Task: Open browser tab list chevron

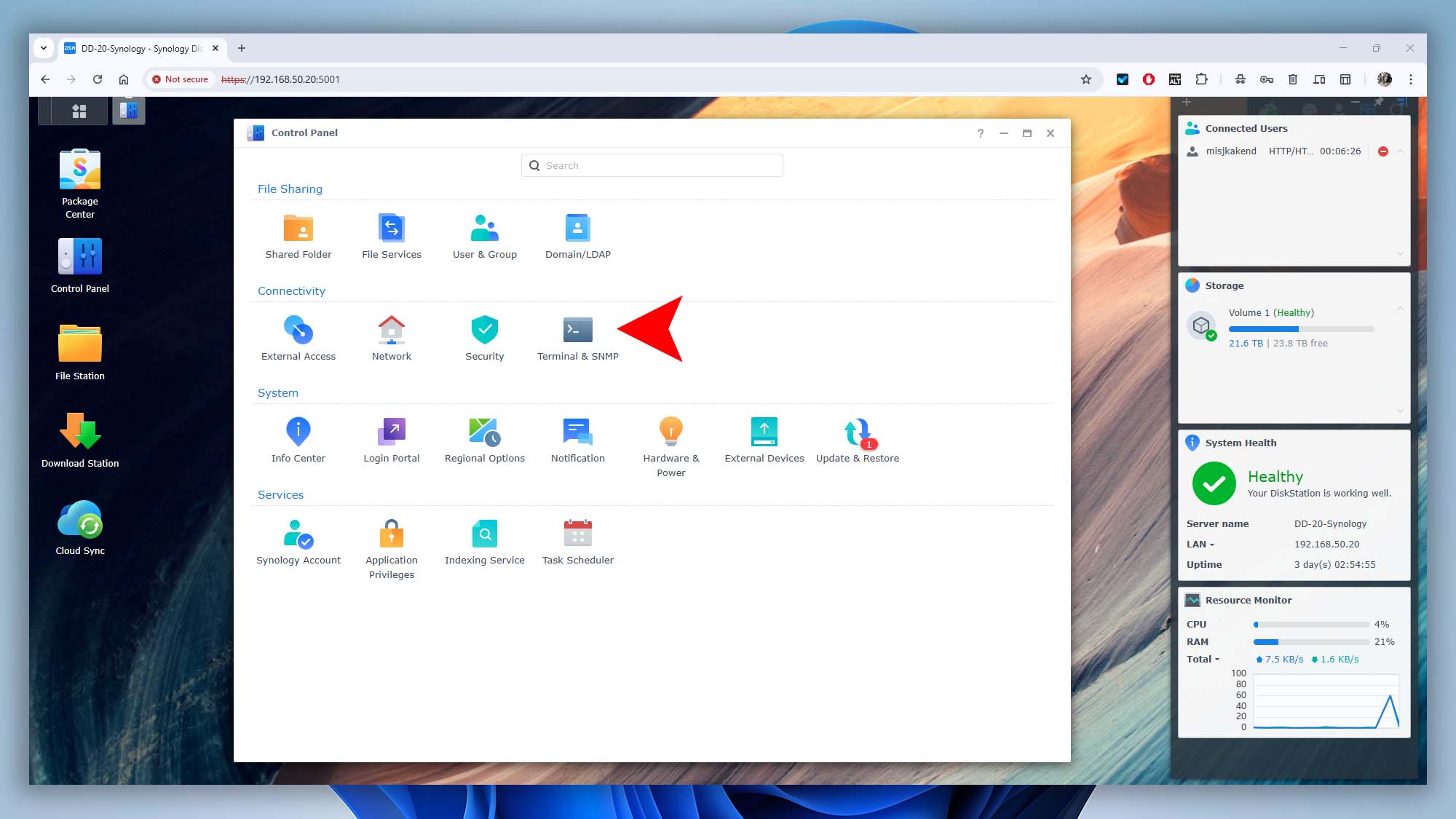Action: pos(44,48)
